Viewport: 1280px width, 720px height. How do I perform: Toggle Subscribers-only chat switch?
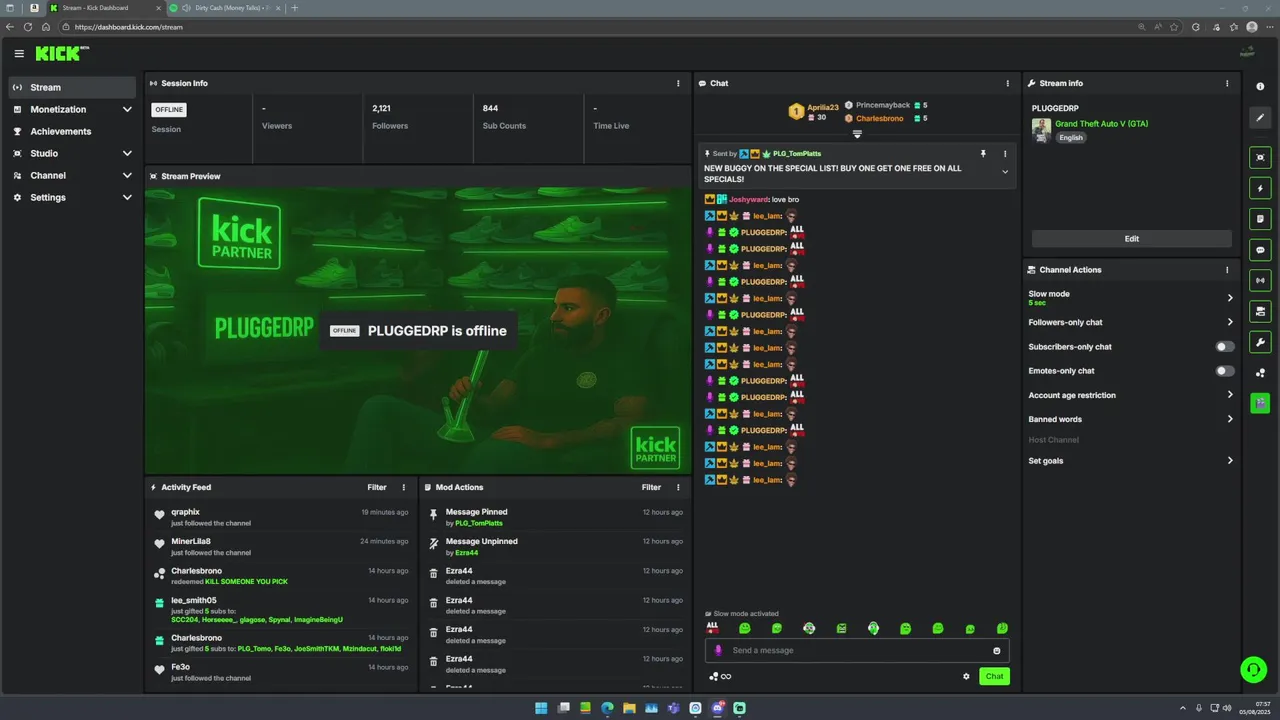tap(1224, 347)
